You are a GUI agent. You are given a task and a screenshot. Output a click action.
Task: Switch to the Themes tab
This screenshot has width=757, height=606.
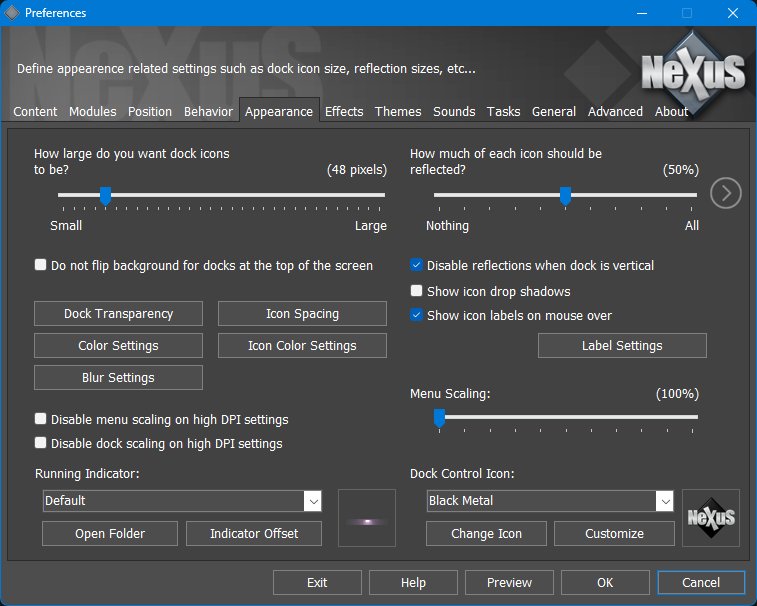click(x=398, y=112)
